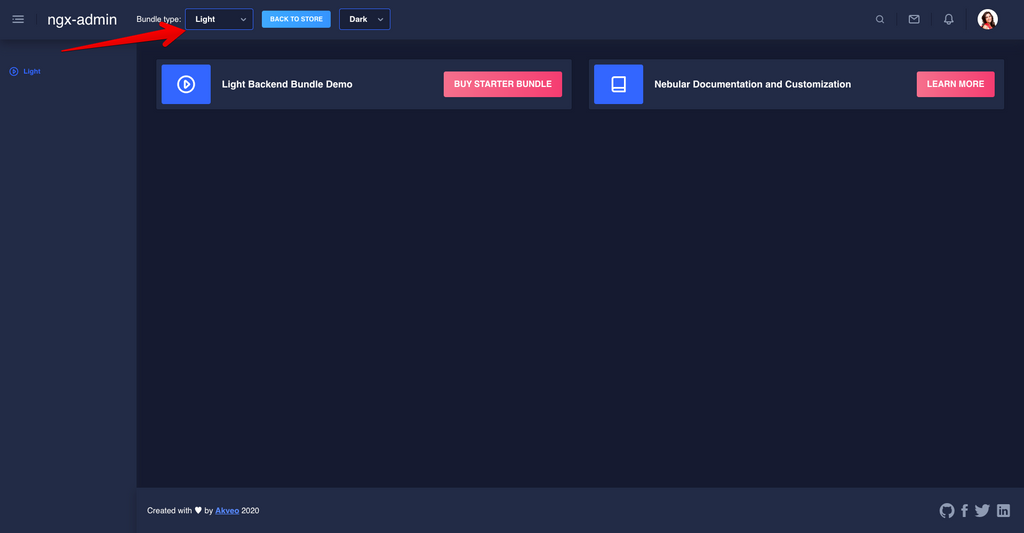Click the Learn More button
Viewport: 1024px width, 533px height.
(955, 84)
